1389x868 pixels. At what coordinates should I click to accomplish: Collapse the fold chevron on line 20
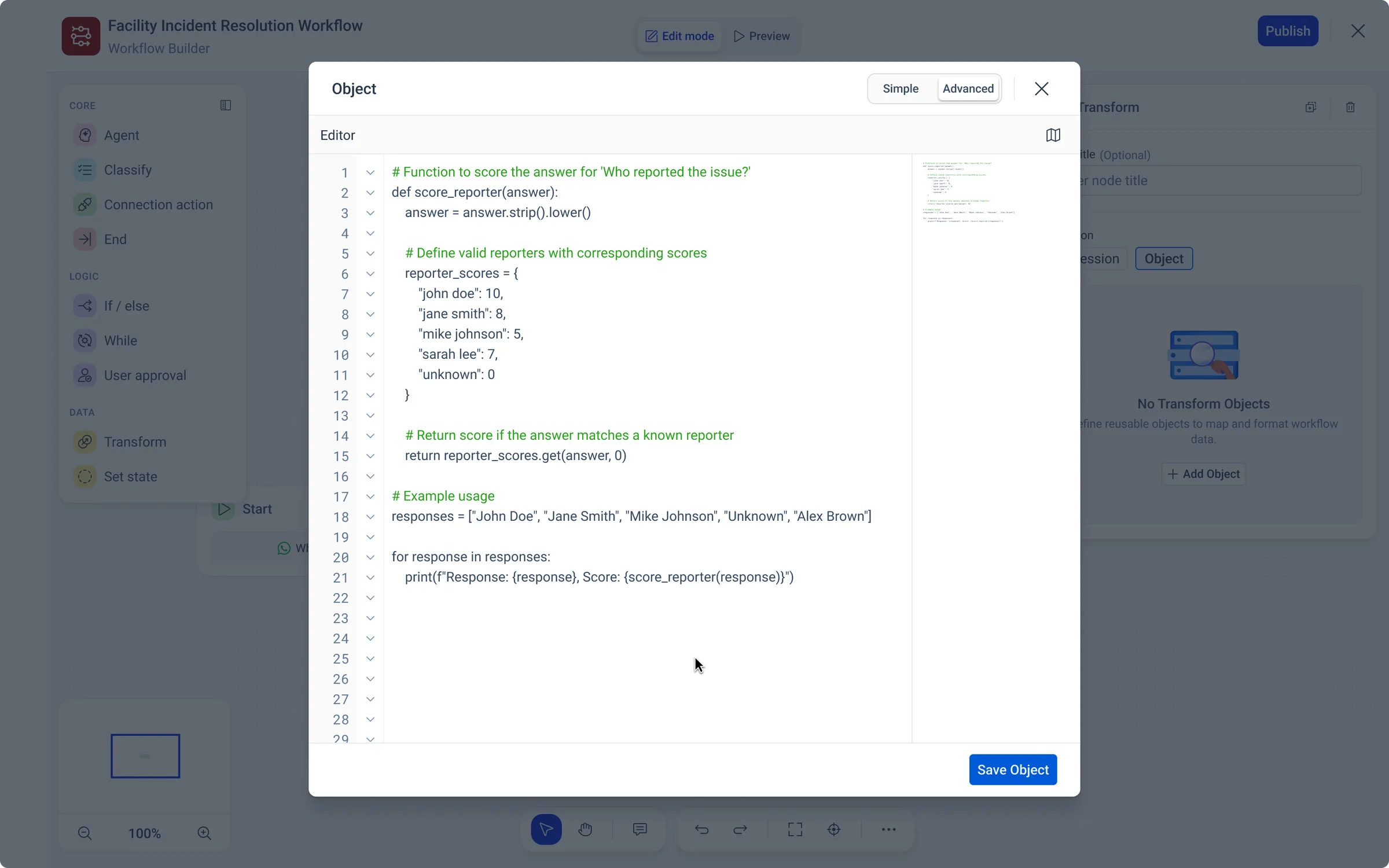tap(370, 557)
